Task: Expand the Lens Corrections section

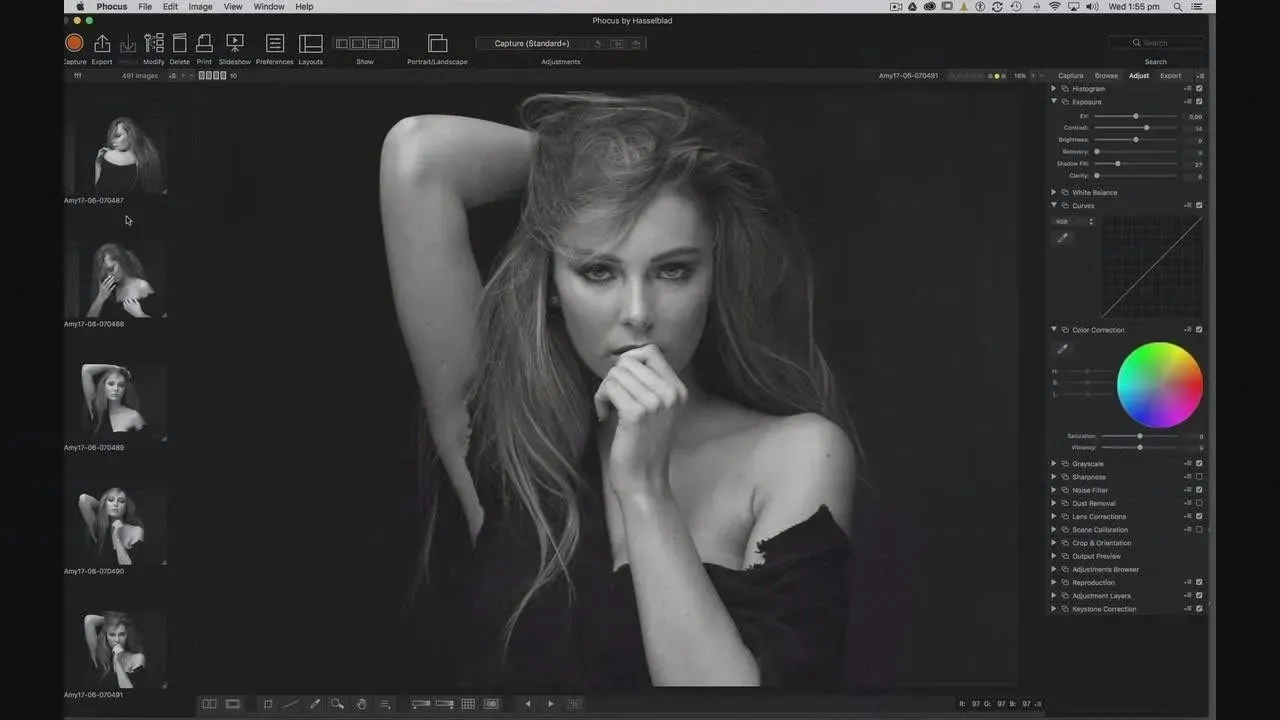Action: 1053,517
